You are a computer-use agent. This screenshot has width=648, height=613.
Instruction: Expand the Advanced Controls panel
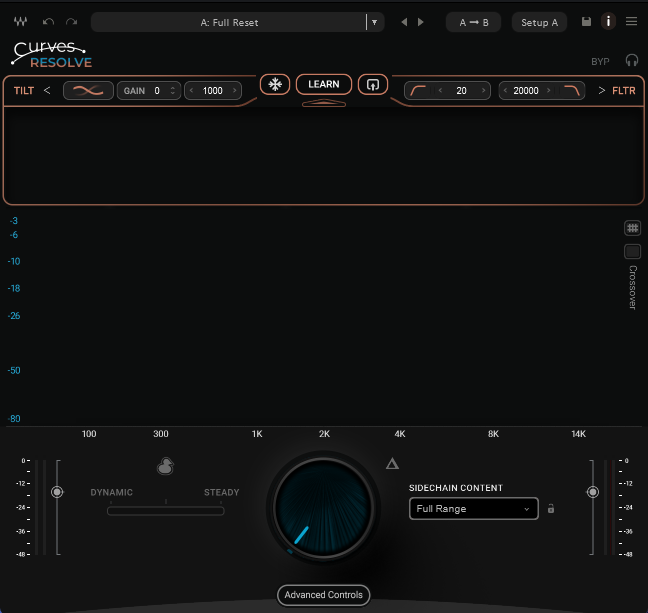(x=324, y=595)
